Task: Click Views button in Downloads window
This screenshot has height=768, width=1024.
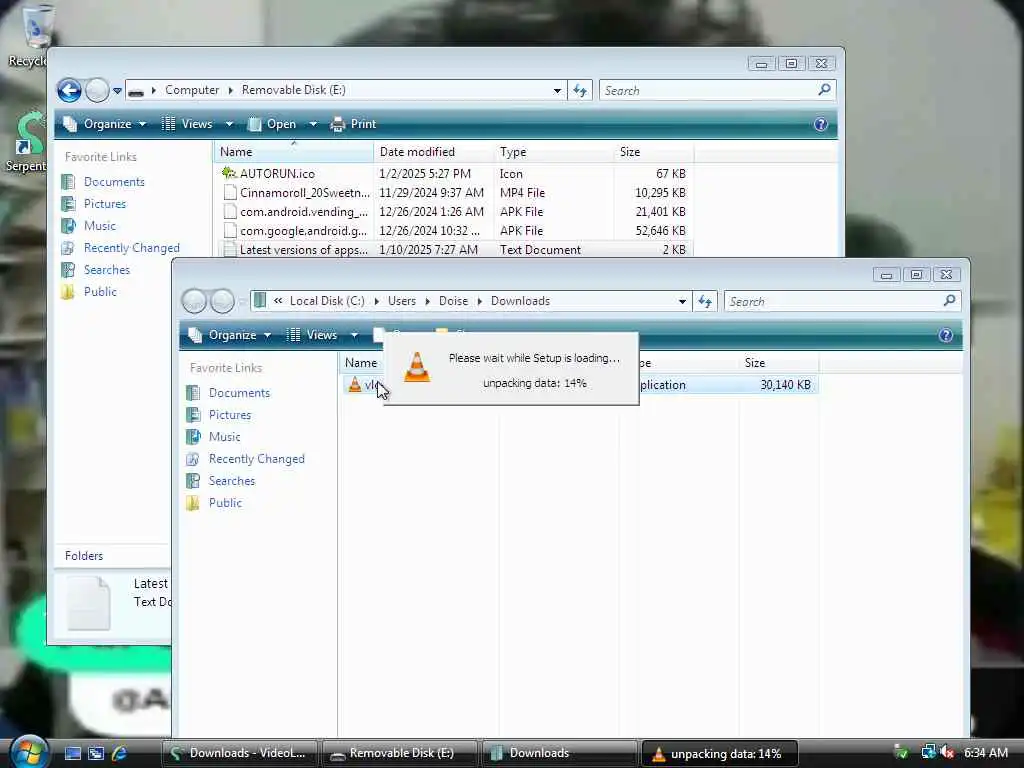Action: click(313, 335)
